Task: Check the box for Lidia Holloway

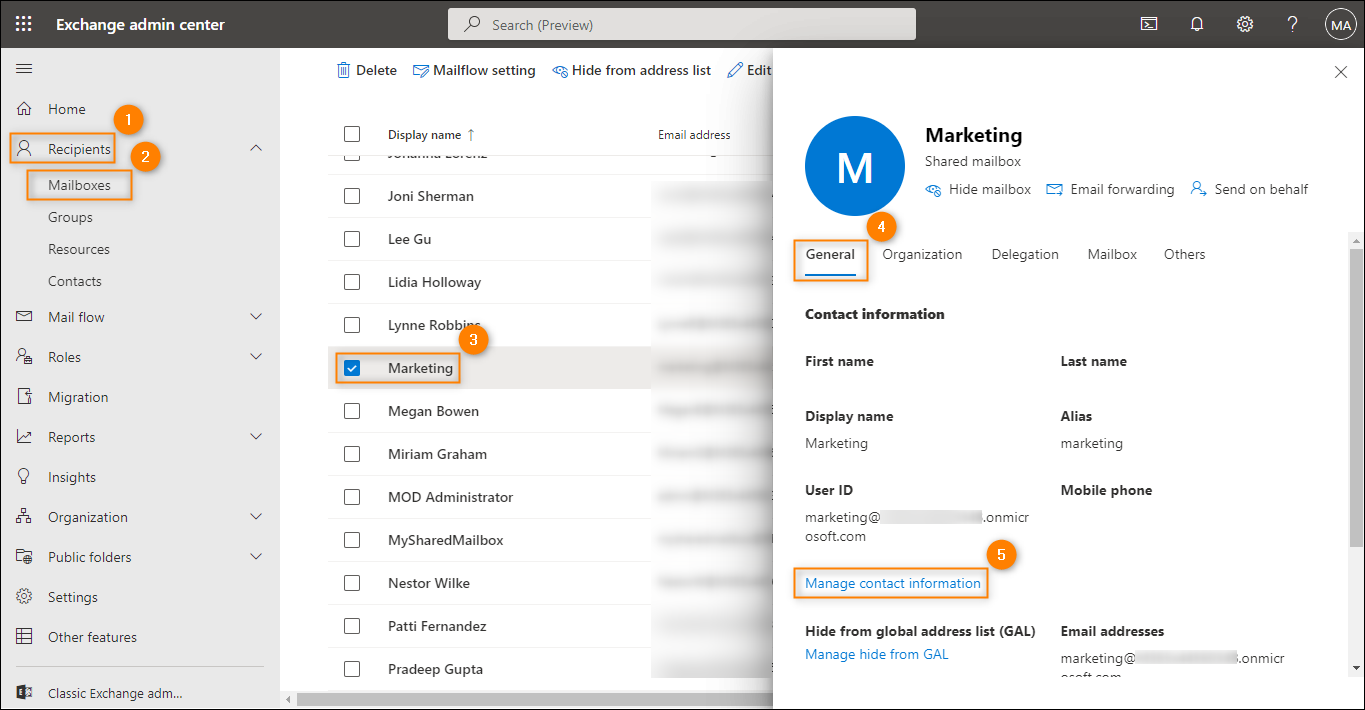Action: 352,282
